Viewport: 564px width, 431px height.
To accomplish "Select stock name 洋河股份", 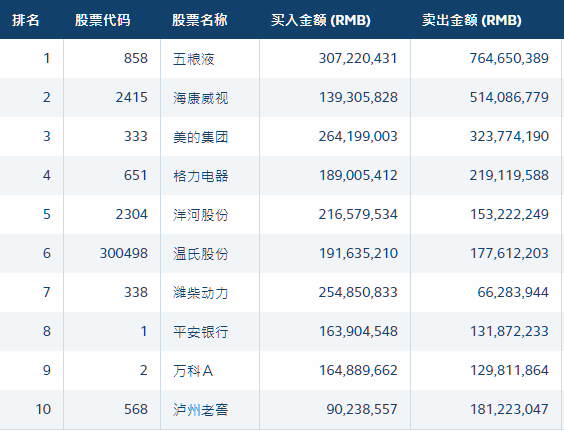I will 200,214.
